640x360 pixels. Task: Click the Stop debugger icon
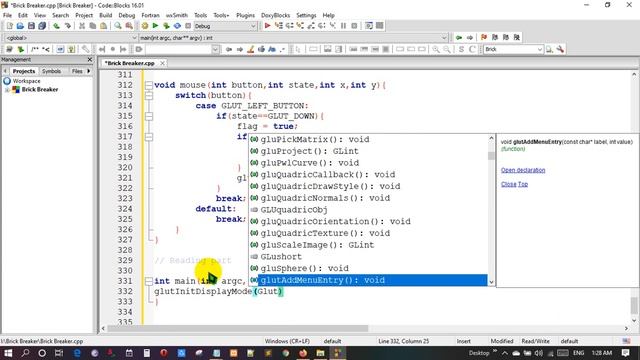[x=354, y=26]
